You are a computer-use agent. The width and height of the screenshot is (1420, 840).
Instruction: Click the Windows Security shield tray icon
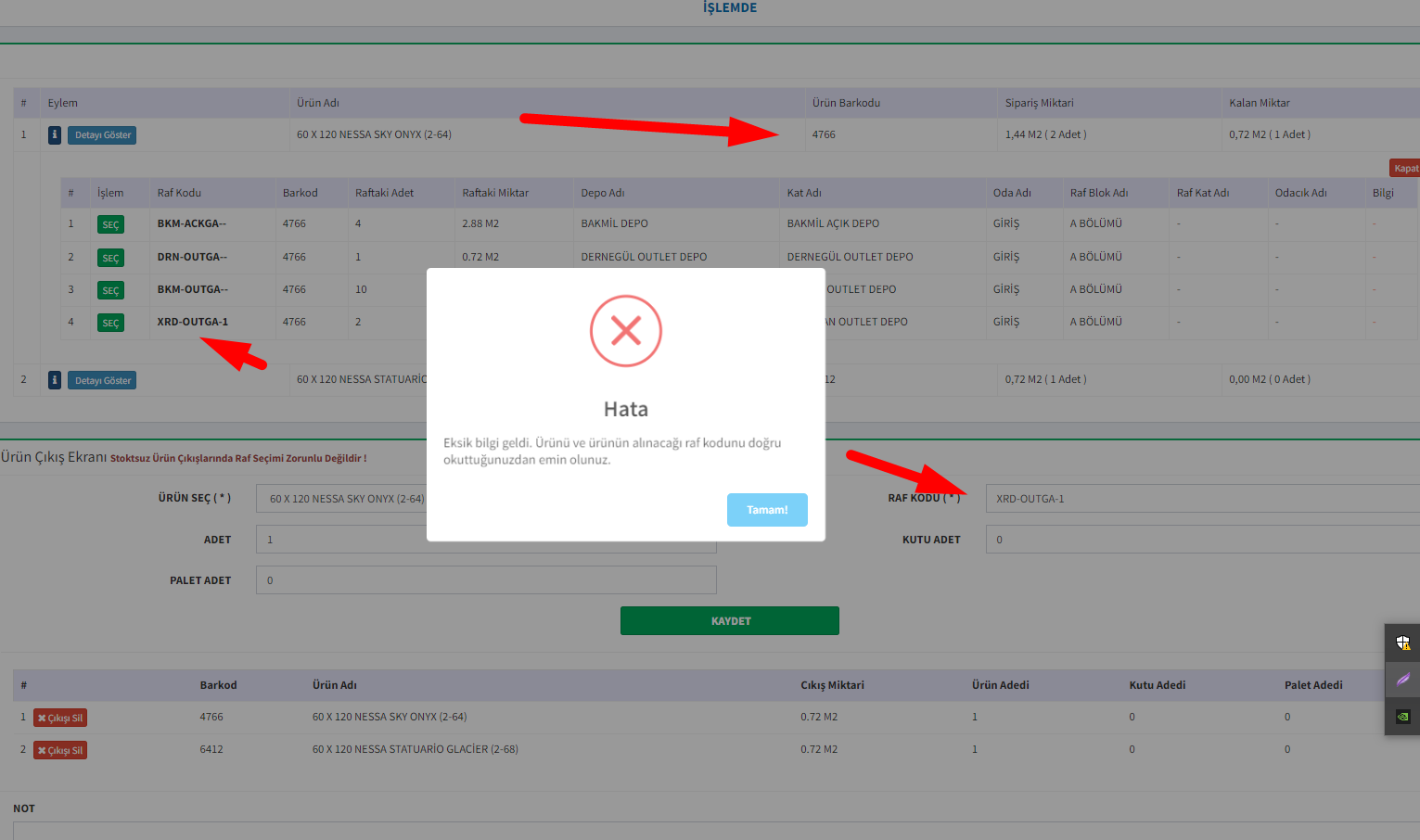(x=1402, y=643)
